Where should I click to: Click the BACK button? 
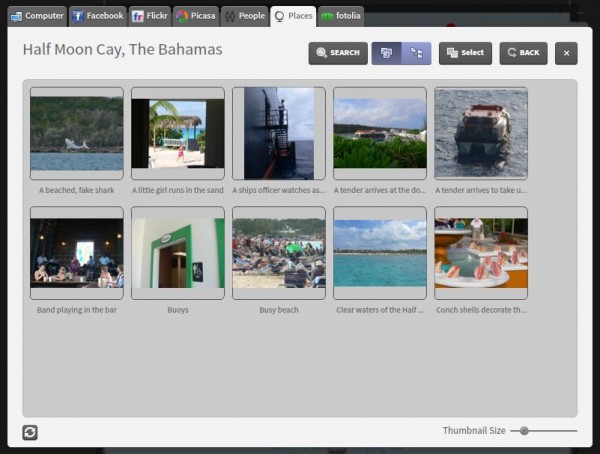[523, 53]
